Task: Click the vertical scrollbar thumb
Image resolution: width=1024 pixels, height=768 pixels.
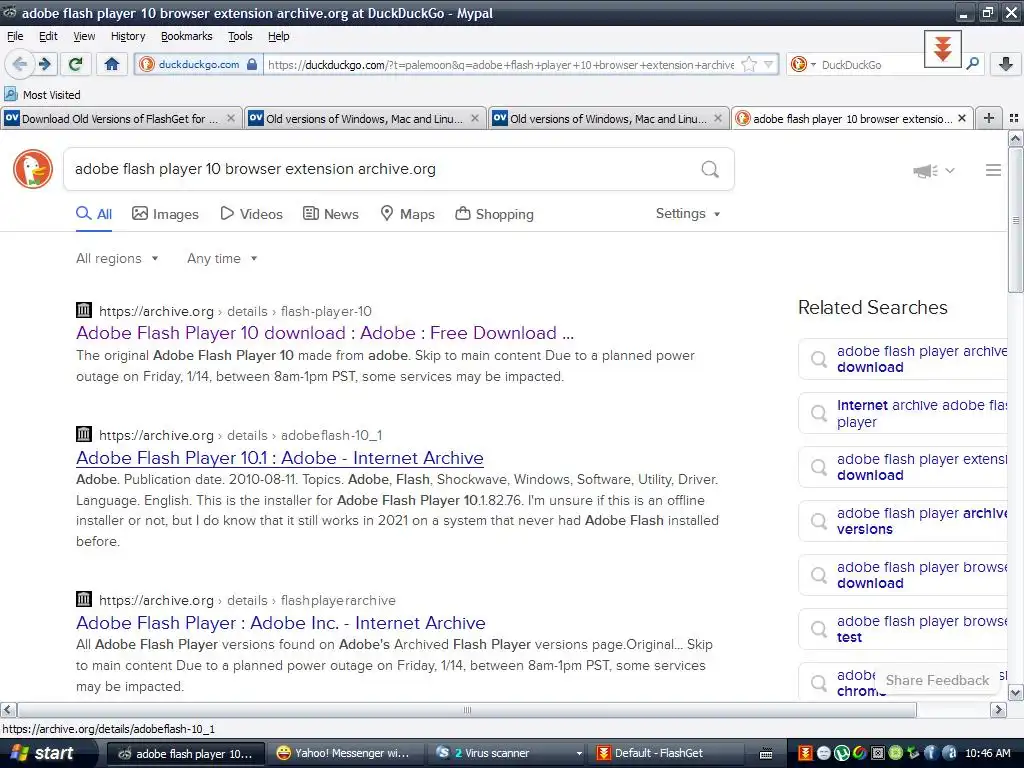Action: coord(1016,220)
